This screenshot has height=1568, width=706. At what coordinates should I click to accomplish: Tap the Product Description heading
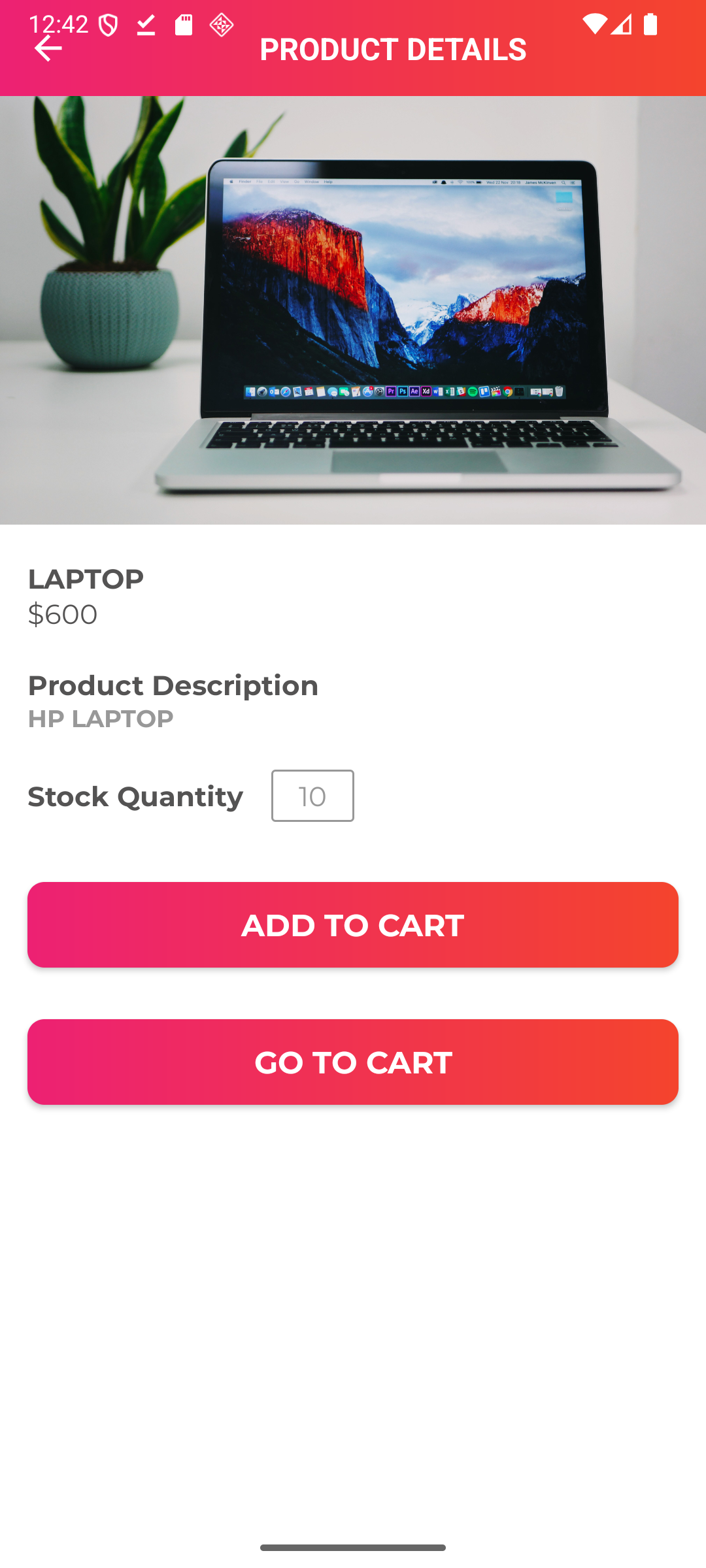[x=173, y=685]
